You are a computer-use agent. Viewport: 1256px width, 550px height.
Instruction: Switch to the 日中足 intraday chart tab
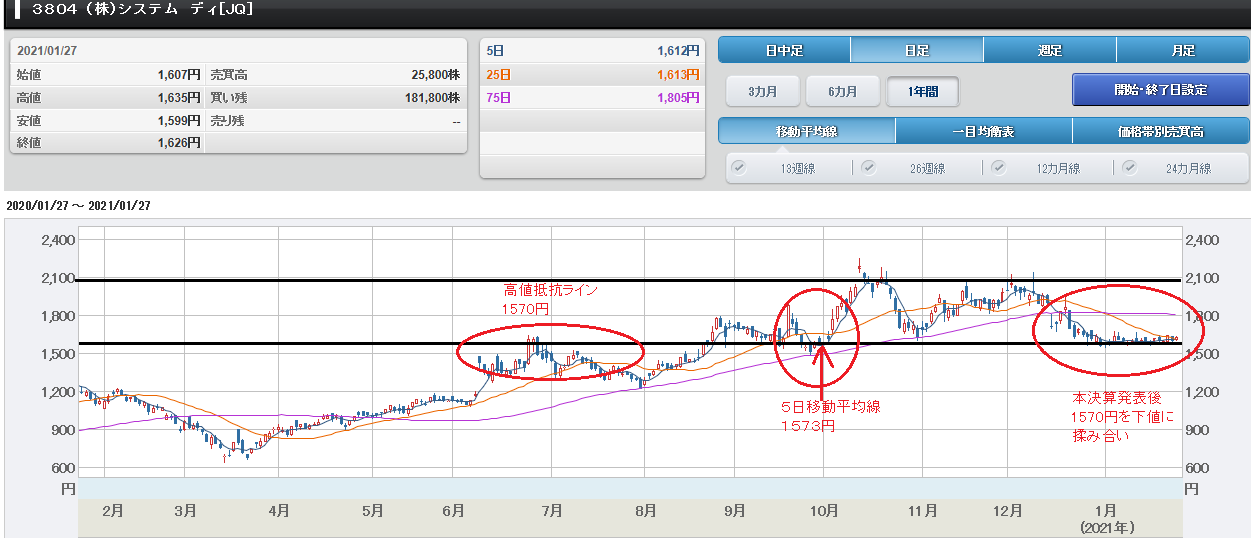click(x=784, y=50)
